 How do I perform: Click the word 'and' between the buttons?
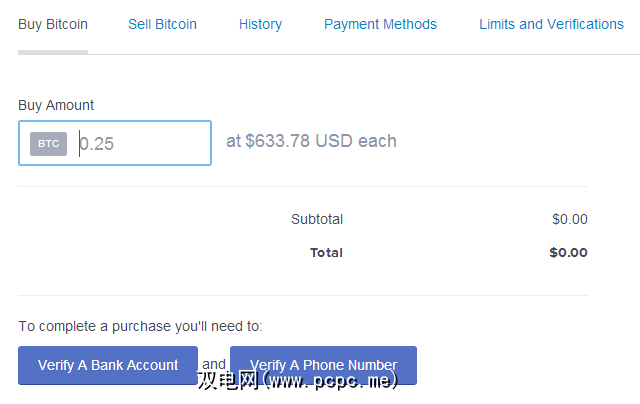click(214, 364)
